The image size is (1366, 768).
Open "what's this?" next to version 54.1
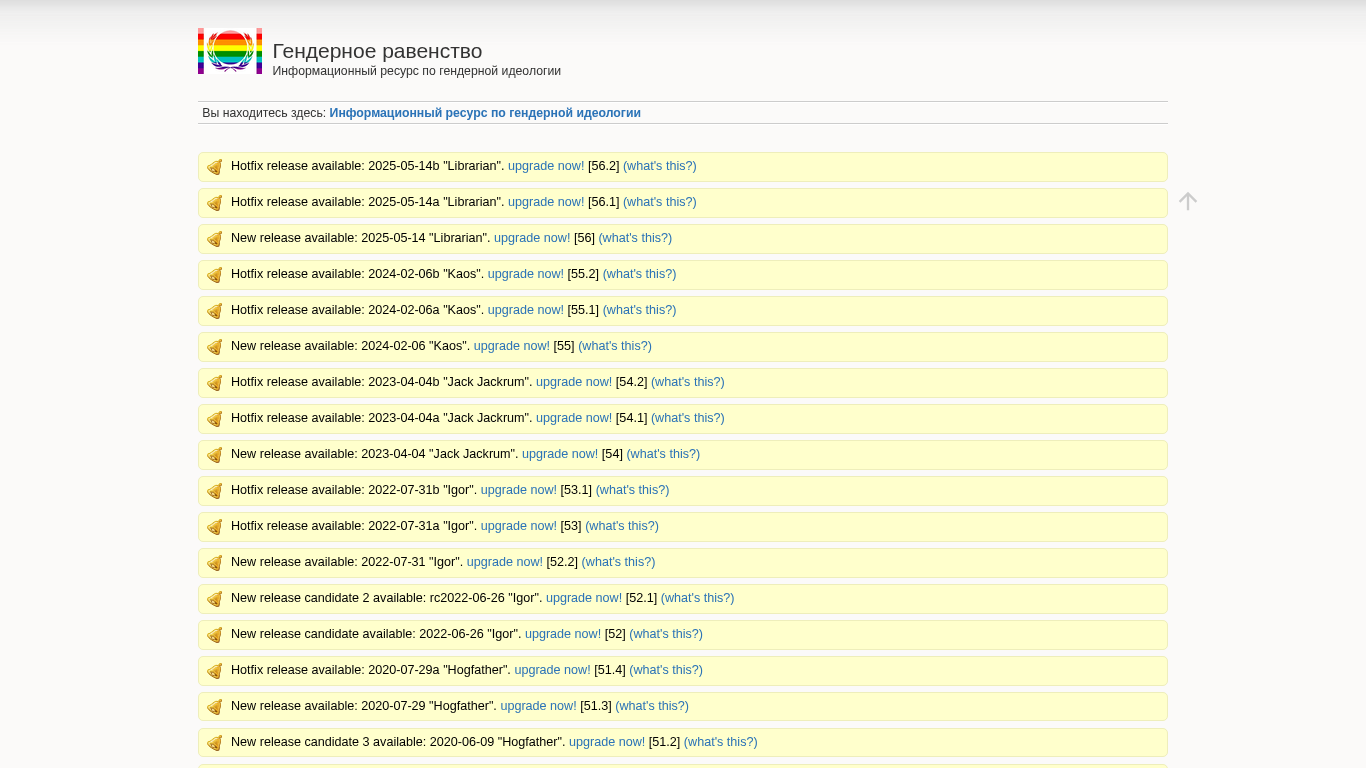[x=688, y=418]
